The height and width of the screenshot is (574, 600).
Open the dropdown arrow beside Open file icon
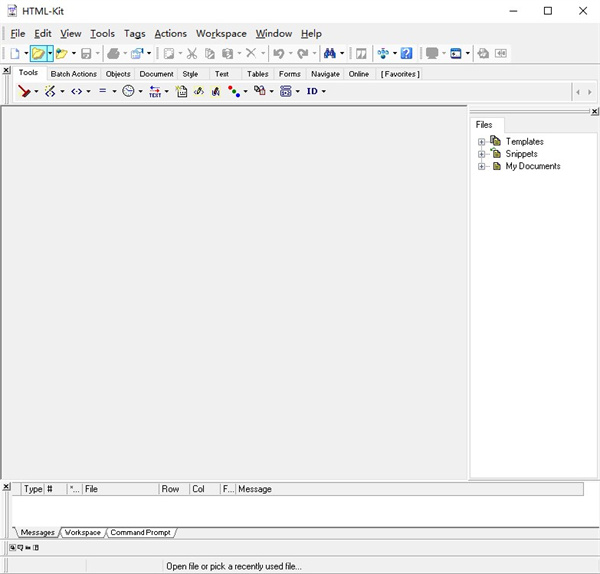[x=50, y=53]
